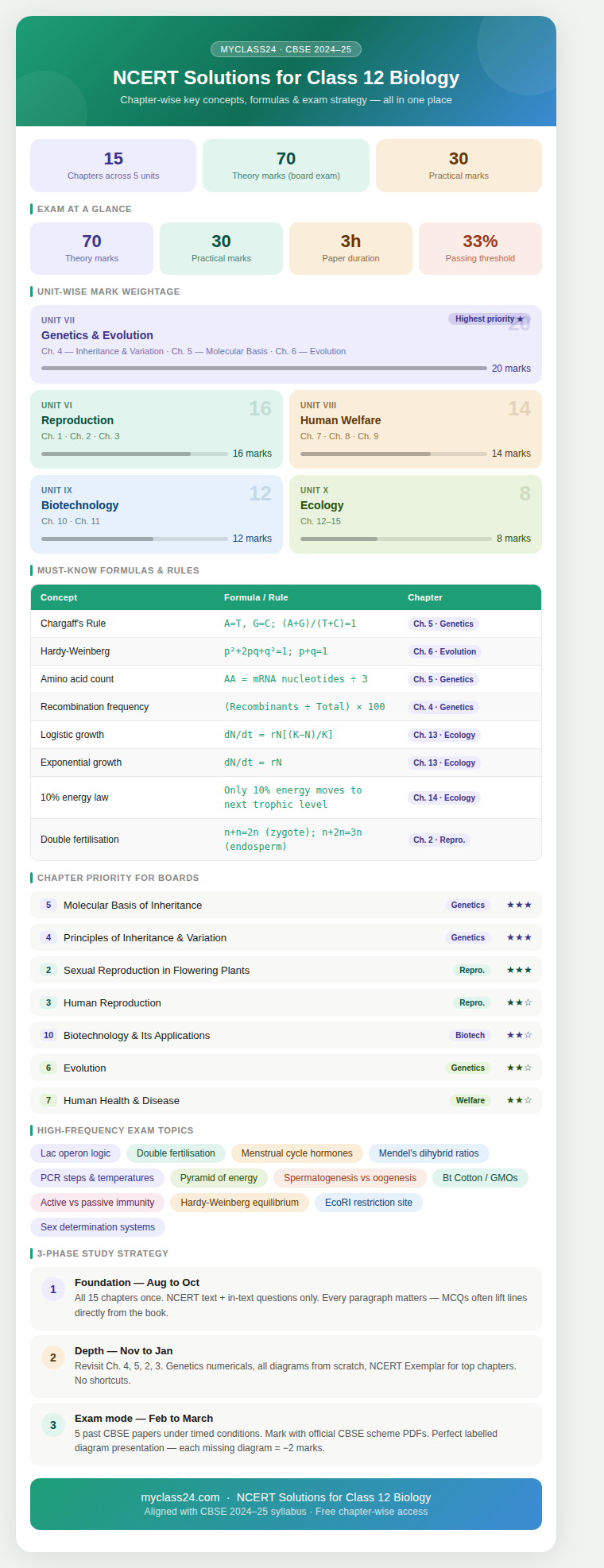Select the Active vs passive immunity chip
This screenshot has width=604, height=1568.
[98, 1203]
